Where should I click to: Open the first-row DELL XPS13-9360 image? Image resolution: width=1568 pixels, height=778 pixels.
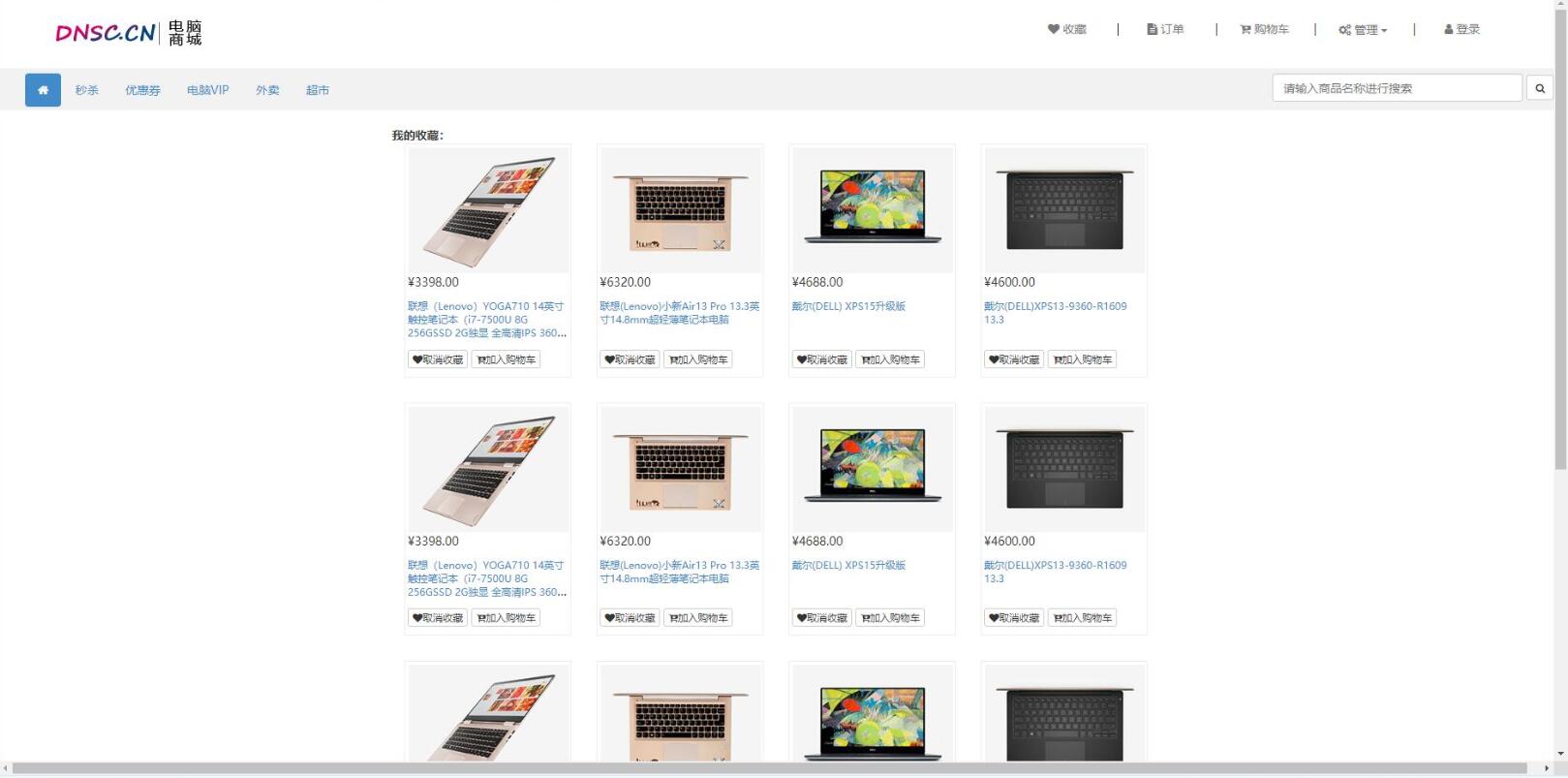1064,209
